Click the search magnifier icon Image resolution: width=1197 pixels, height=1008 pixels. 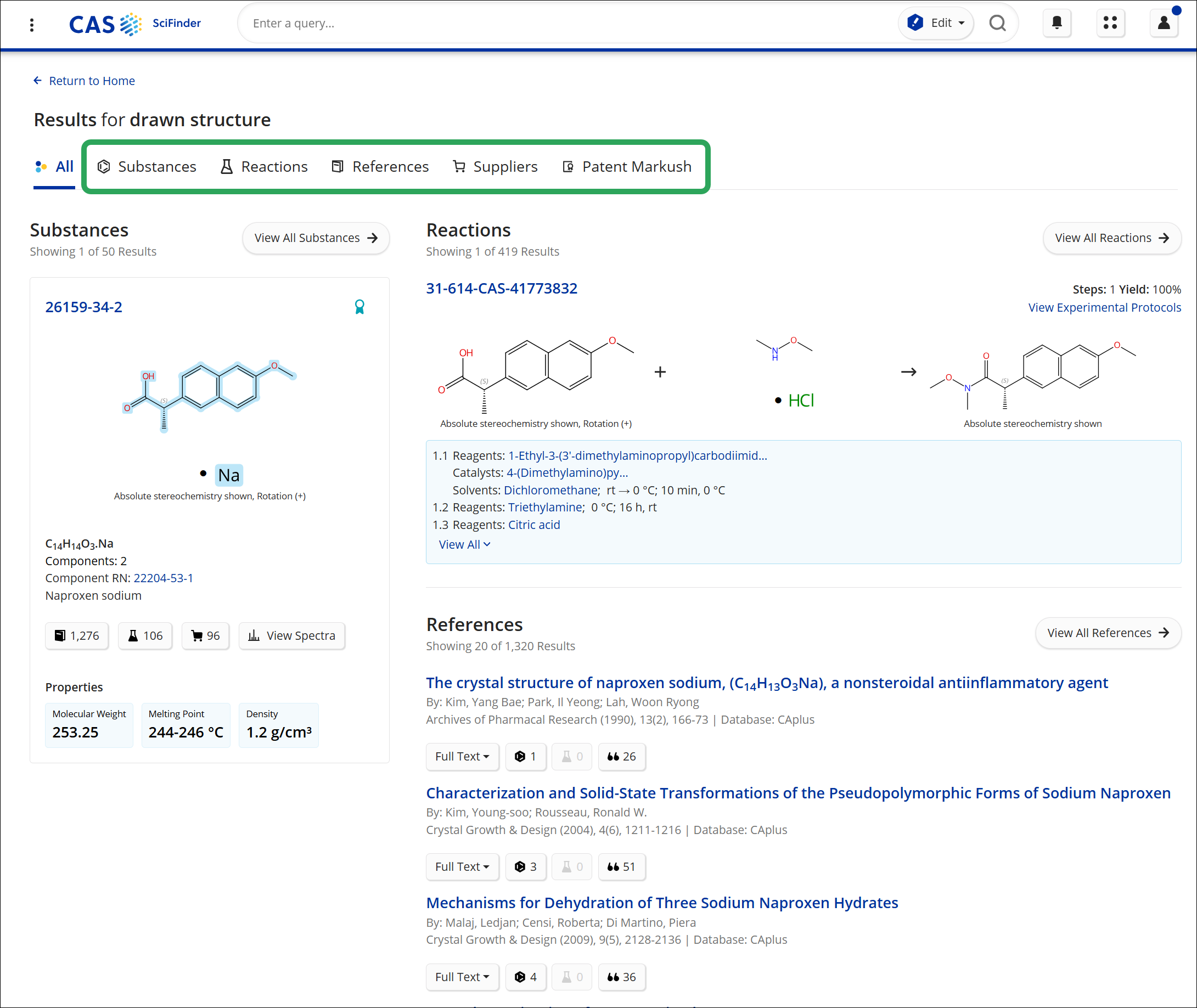click(x=998, y=23)
